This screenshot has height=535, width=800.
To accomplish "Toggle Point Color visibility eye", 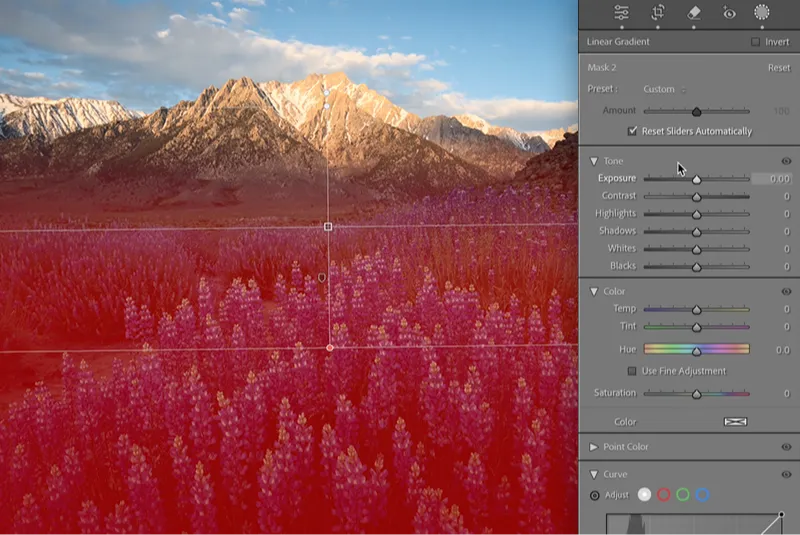I will pos(786,447).
